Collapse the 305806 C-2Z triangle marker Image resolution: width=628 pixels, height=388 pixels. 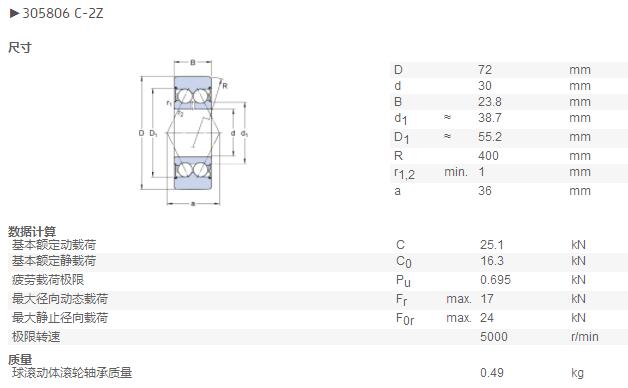click(14, 14)
